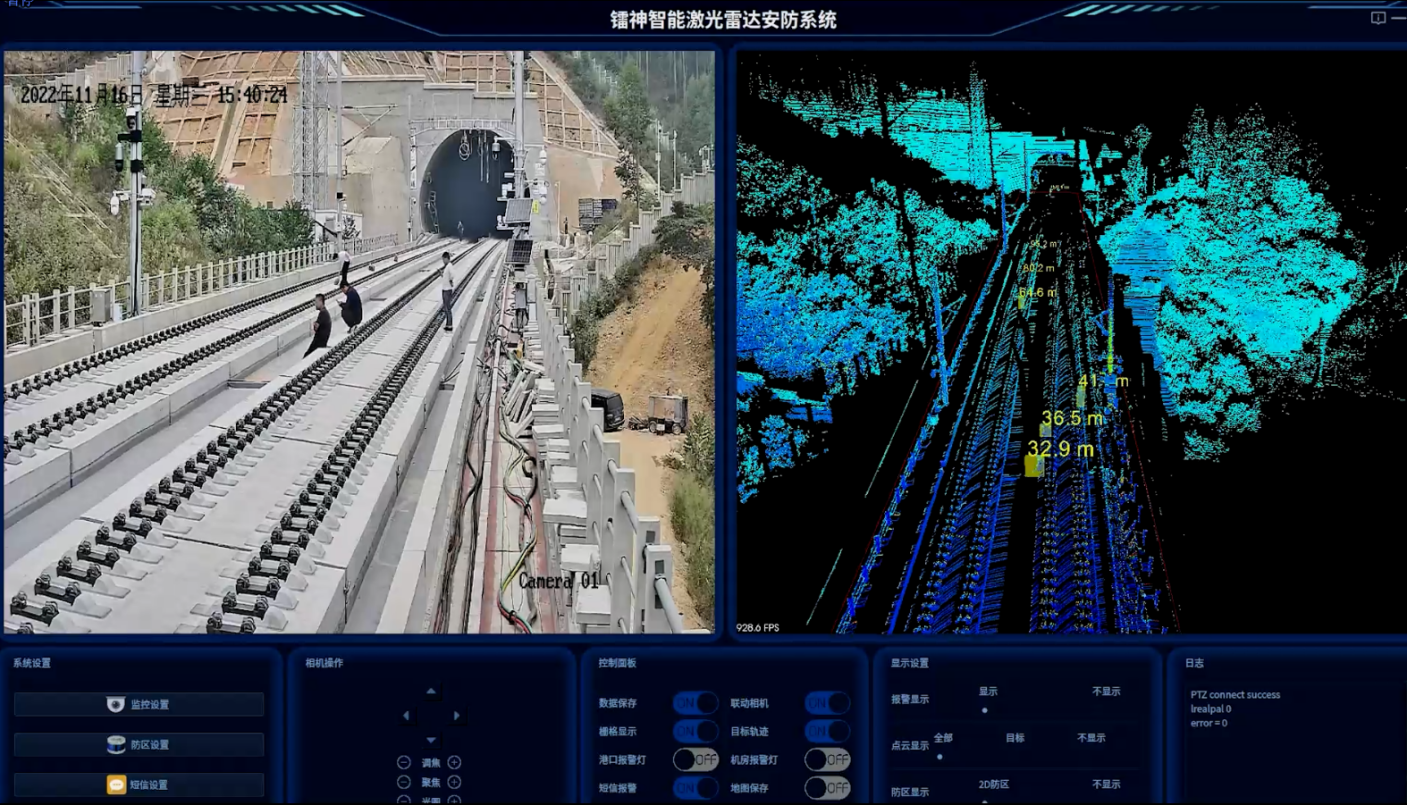1407x805 pixels.
Task: Click the 镭神智能激光雷达安防系统 title
Action: point(724,19)
